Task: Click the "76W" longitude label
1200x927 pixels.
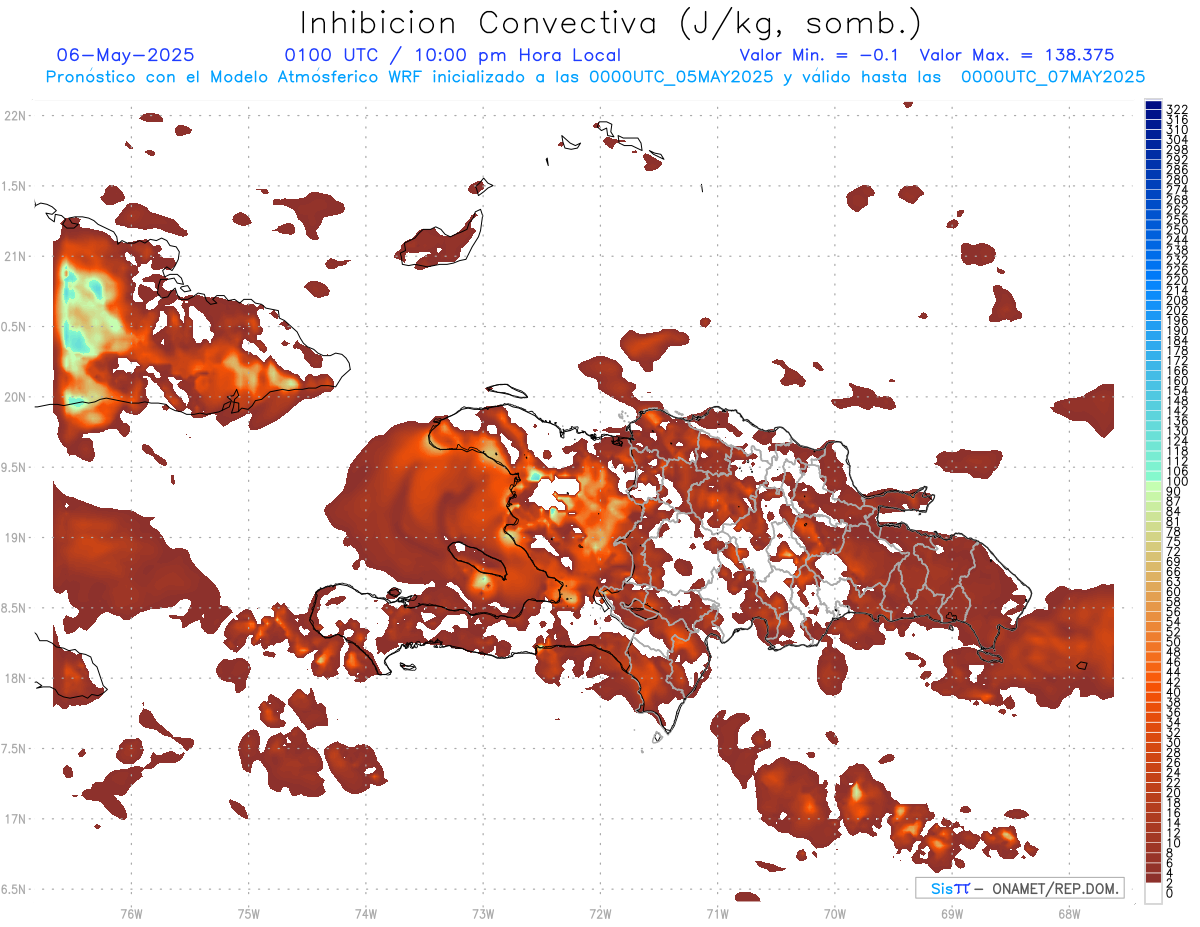Action: pos(131,913)
